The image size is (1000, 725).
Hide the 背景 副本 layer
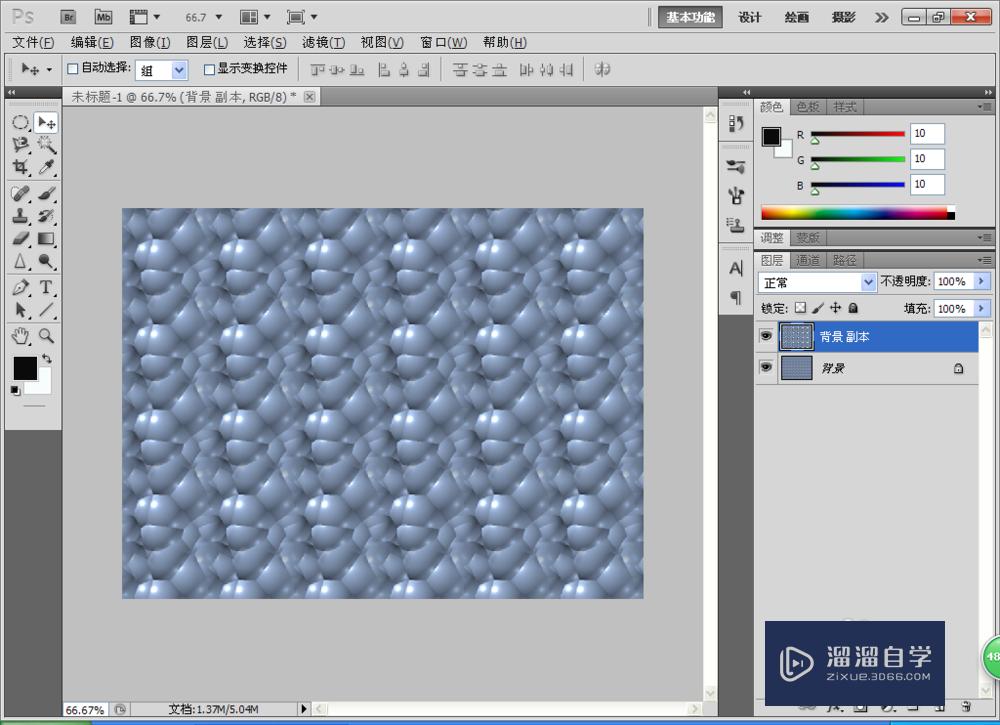click(x=766, y=337)
